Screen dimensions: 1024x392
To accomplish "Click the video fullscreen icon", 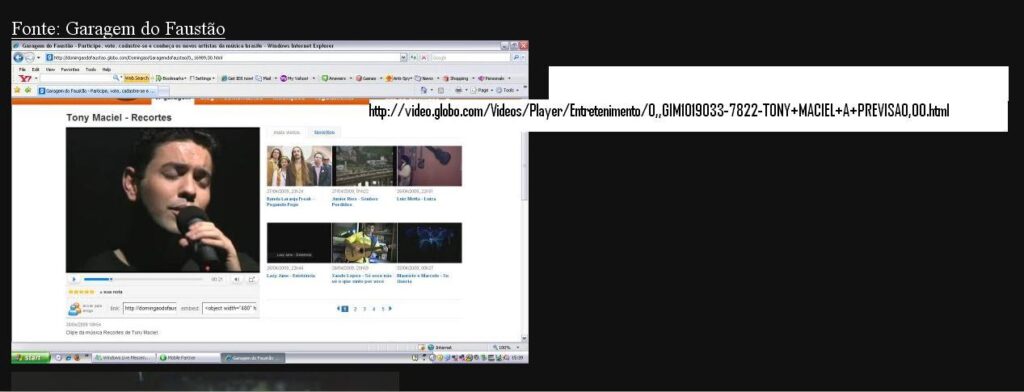I will point(252,279).
